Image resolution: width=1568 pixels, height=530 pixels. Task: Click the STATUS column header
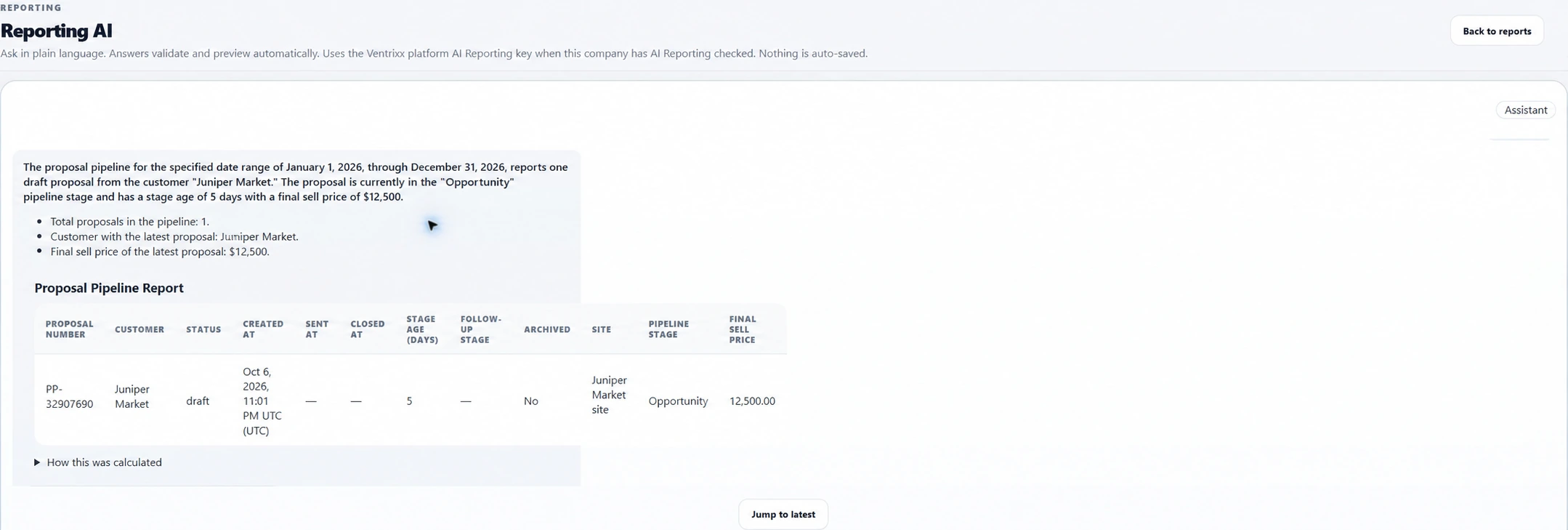[x=203, y=329]
